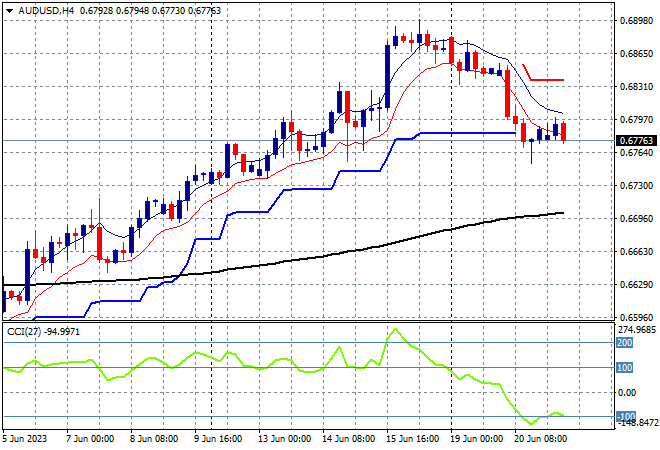Click the tall blue candle on 15 Jun
The height and width of the screenshot is (450, 660).
[387, 77]
